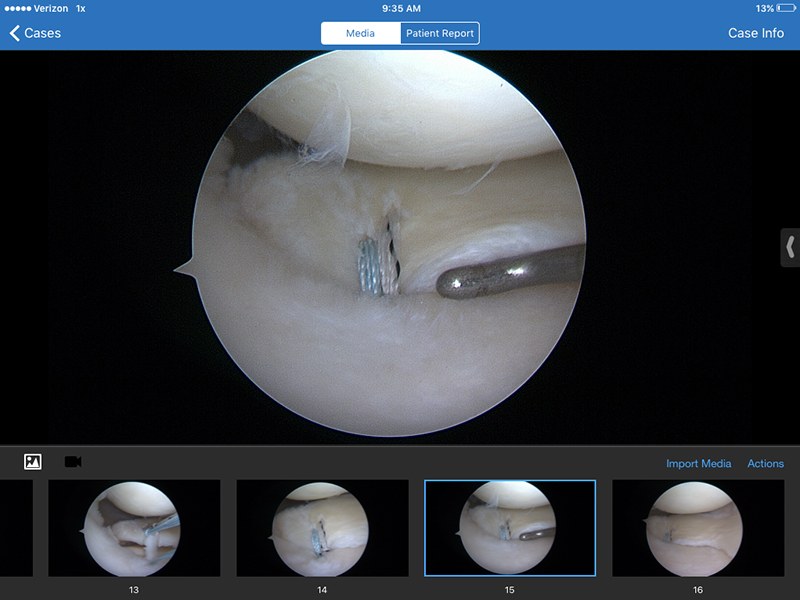800x600 pixels.
Task: Tap Import Media link
Action: [698, 463]
